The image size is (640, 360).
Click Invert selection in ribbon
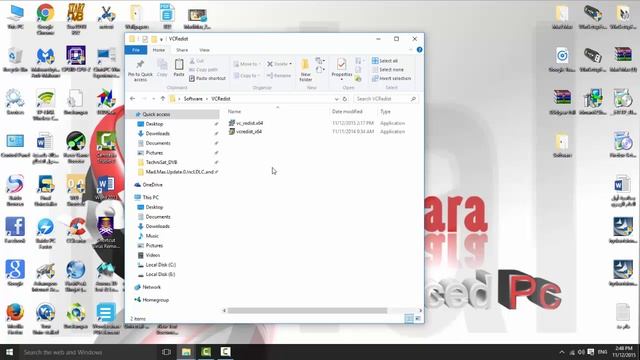tap(391, 78)
